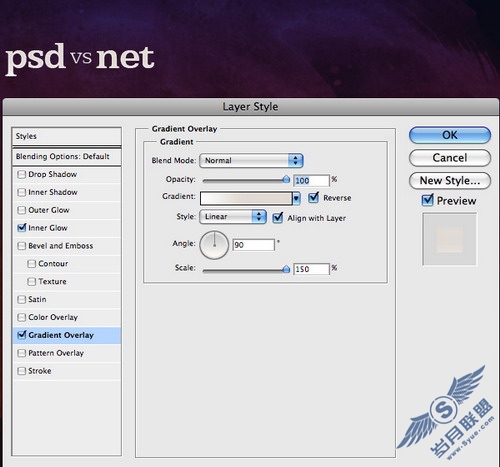Click the Opacity slider handle
The height and width of the screenshot is (467, 500).
coord(286,180)
